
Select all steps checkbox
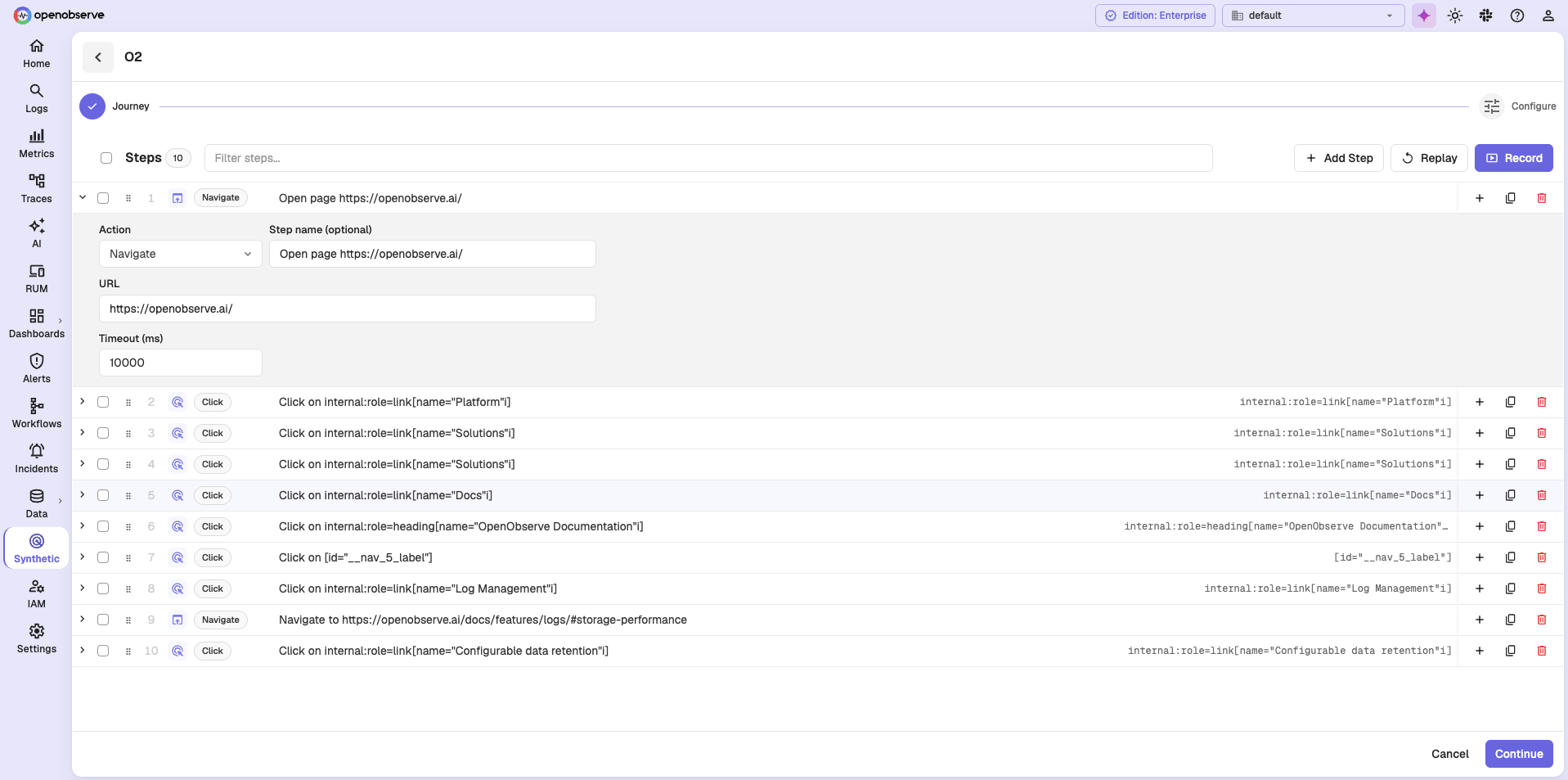(106, 158)
